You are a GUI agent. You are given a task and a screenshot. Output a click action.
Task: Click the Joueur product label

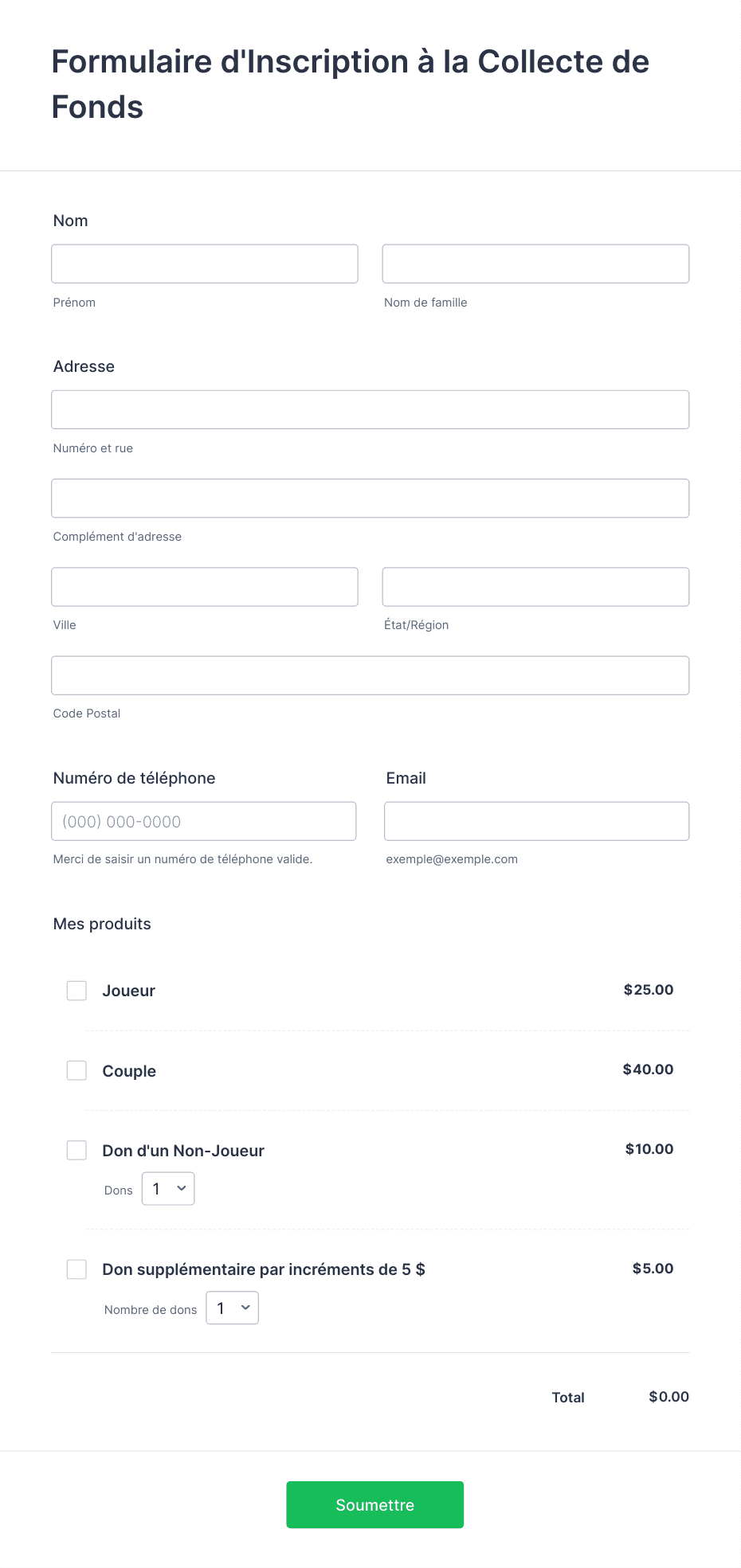click(129, 991)
